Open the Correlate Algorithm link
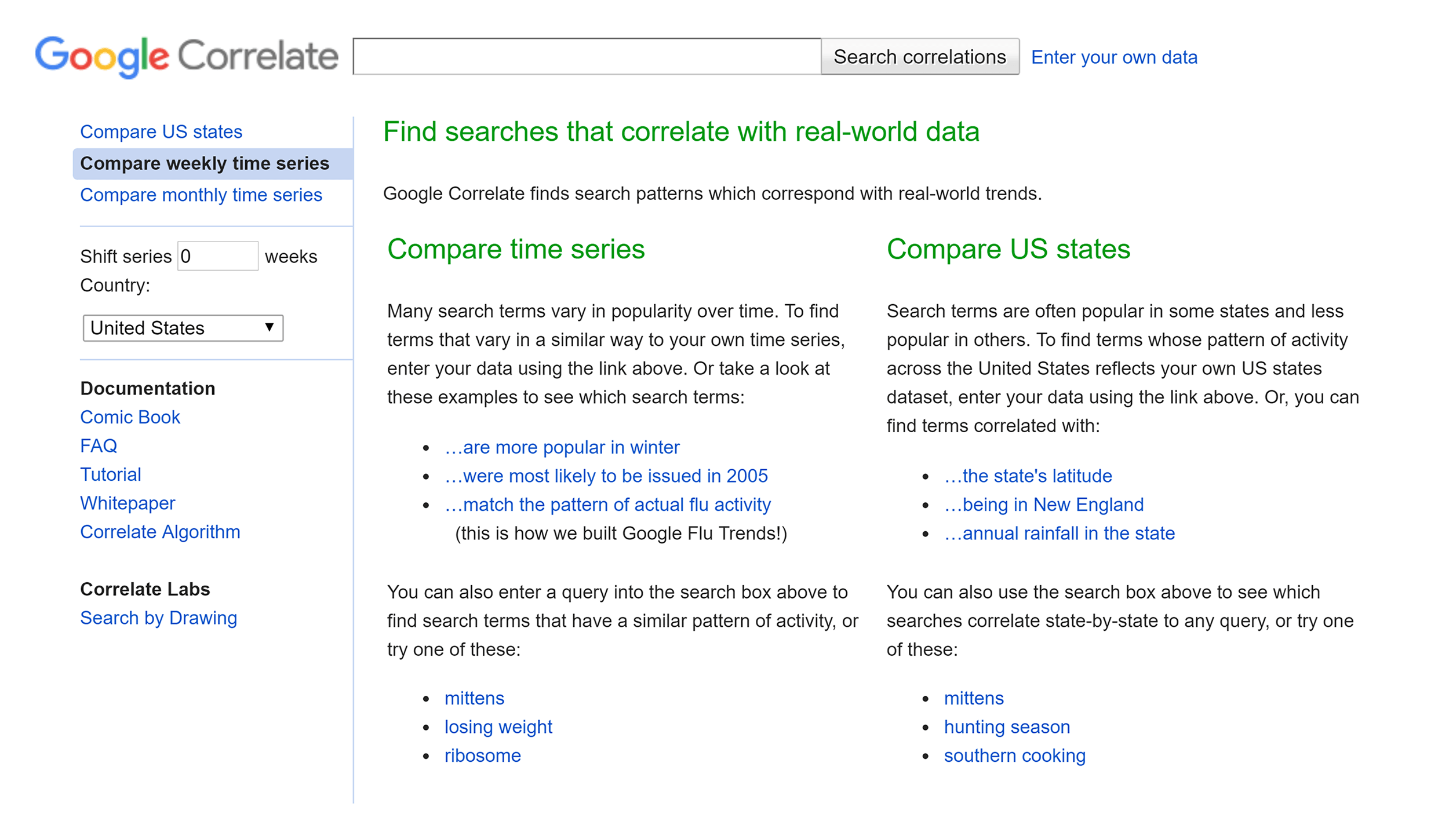Image resolution: width=1449 pixels, height=840 pixels. [x=160, y=532]
